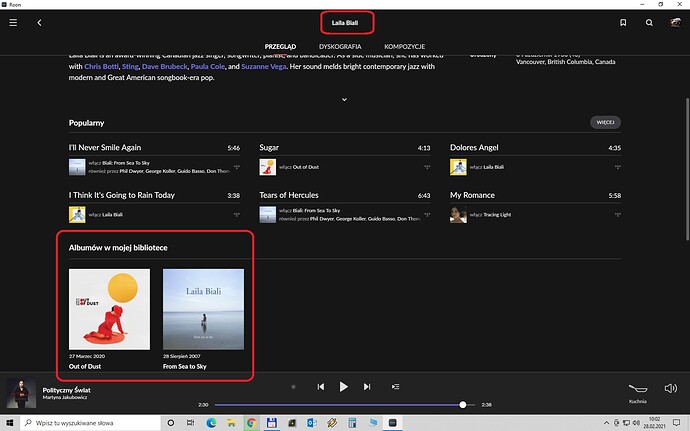The height and width of the screenshot is (431, 690).
Task: Open the Sting link
Action: [x=130, y=66]
